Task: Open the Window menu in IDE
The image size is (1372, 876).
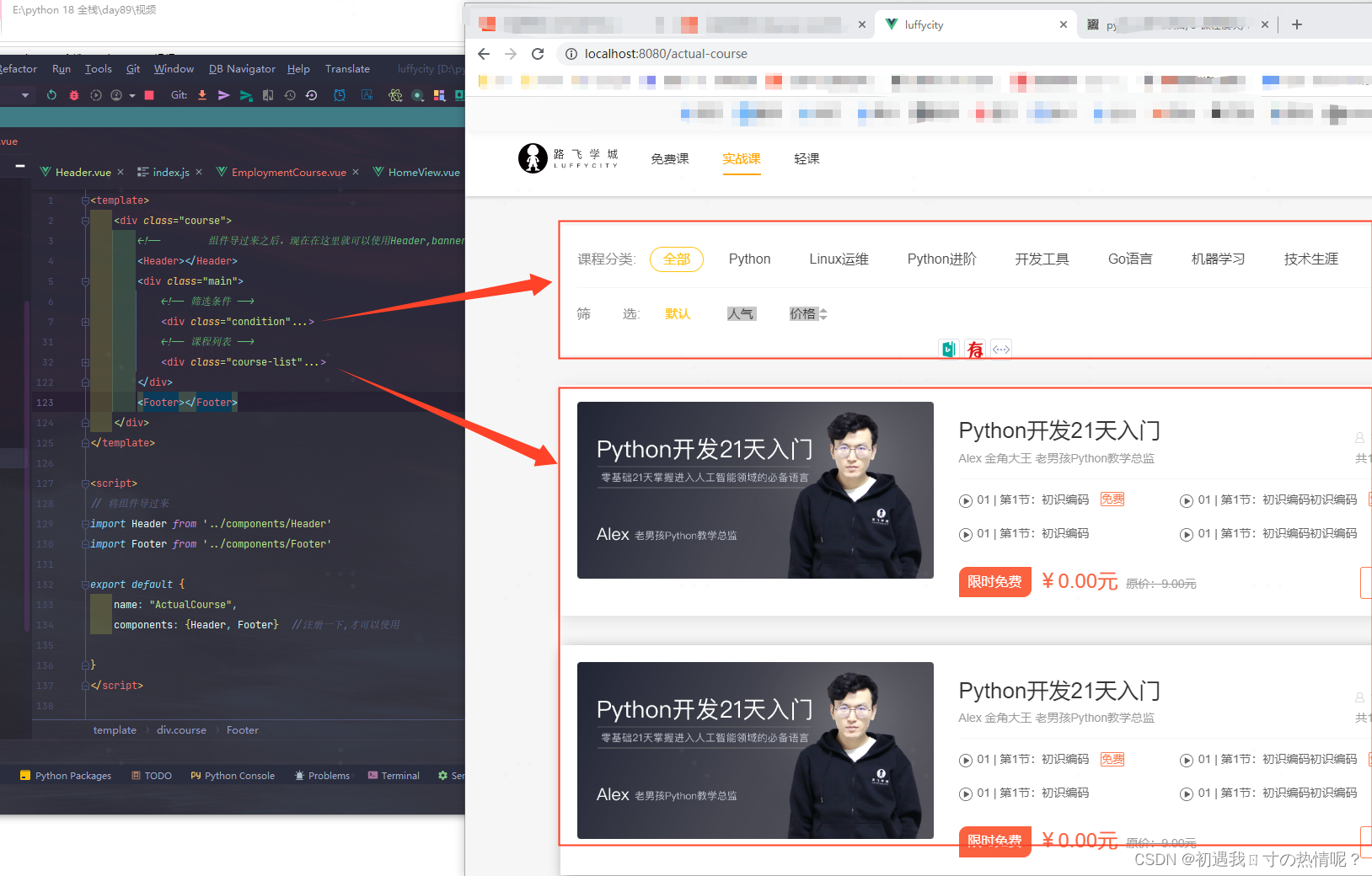Action: [x=174, y=69]
